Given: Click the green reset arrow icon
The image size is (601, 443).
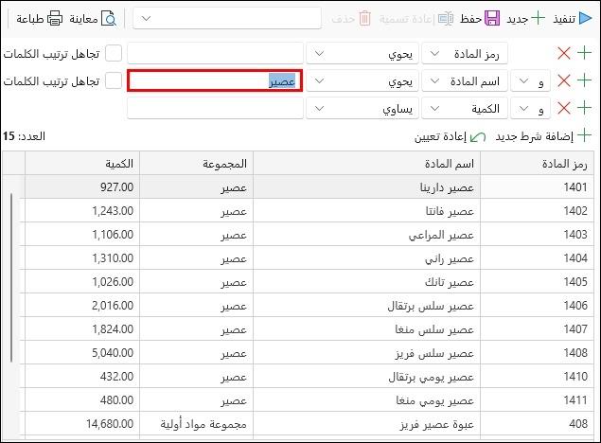Looking at the screenshot, I should coord(478,137).
